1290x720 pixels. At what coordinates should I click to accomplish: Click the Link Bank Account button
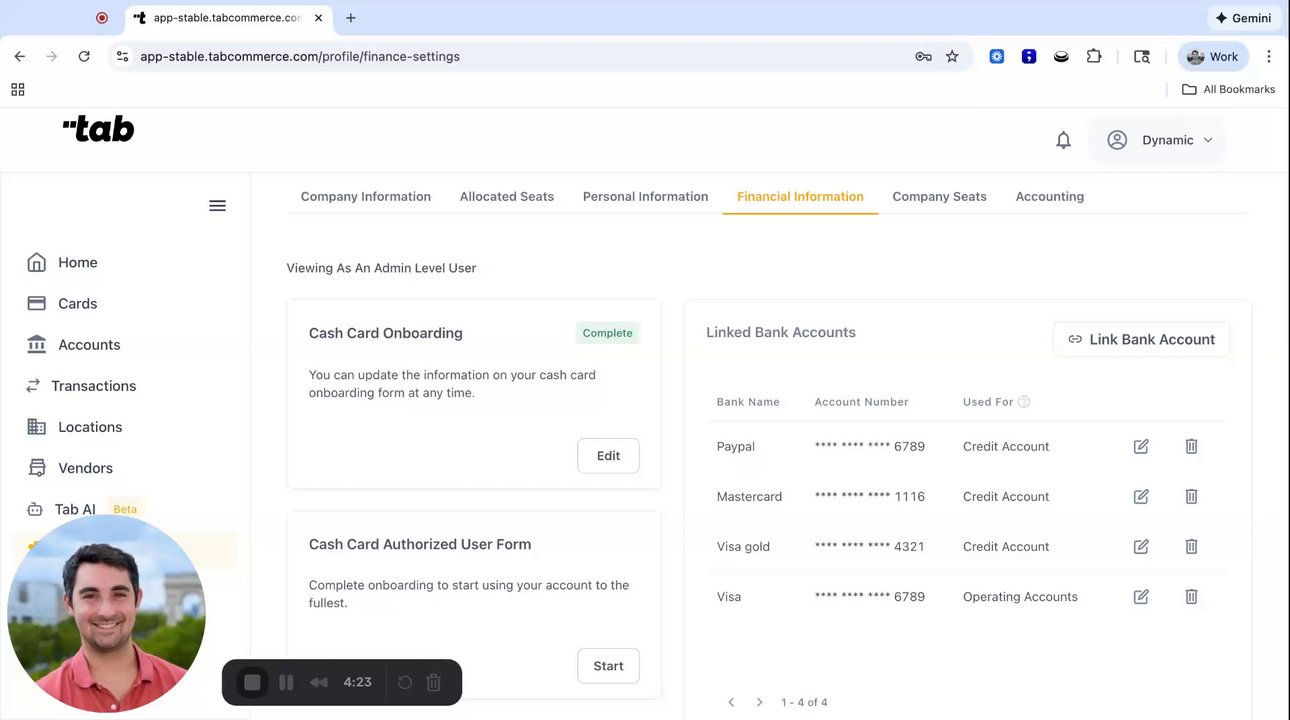tap(1141, 340)
